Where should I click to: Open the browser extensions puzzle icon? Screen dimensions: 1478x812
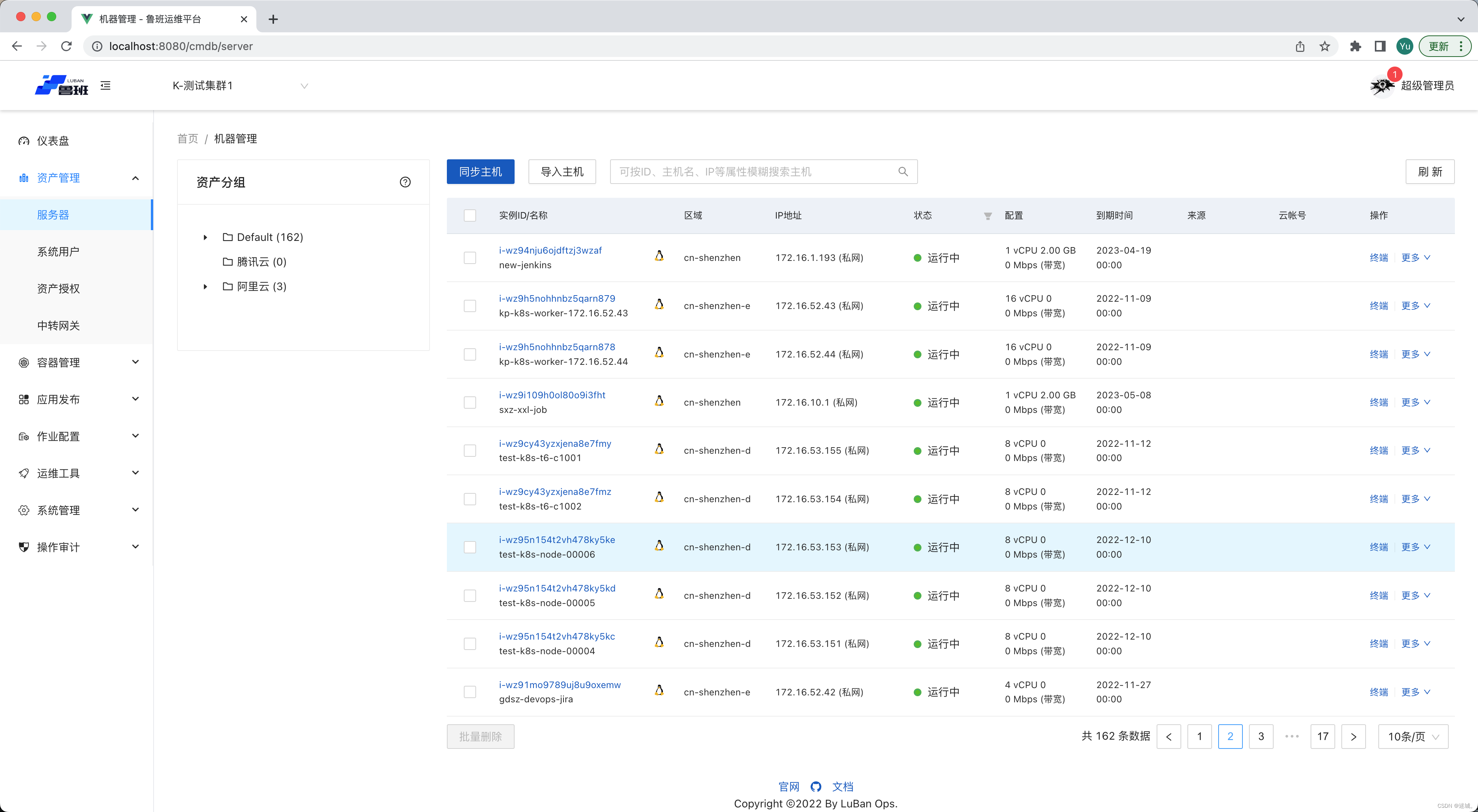point(1355,46)
